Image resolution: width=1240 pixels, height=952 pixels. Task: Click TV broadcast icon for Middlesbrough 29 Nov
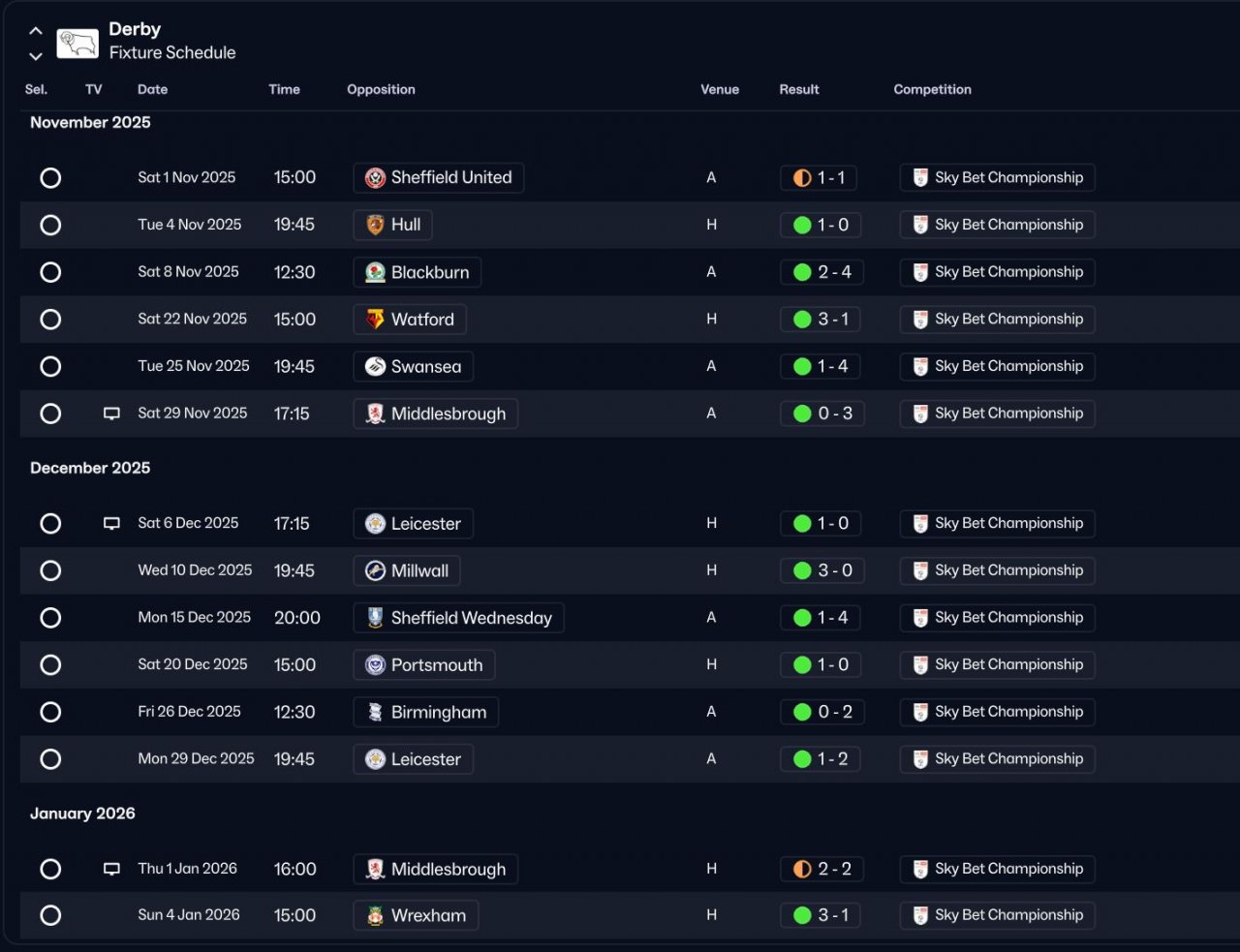(x=112, y=414)
